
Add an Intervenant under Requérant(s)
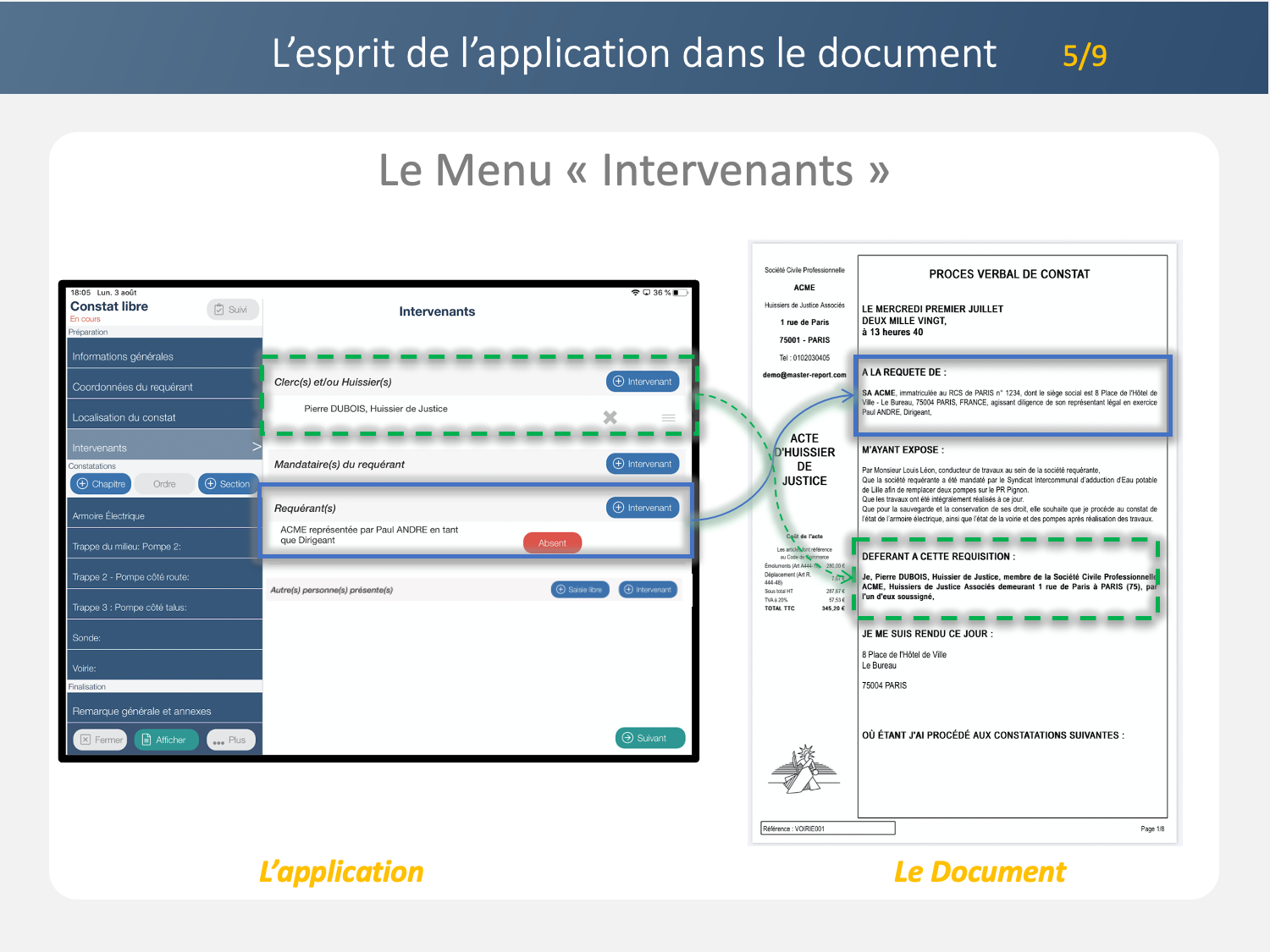tap(643, 508)
